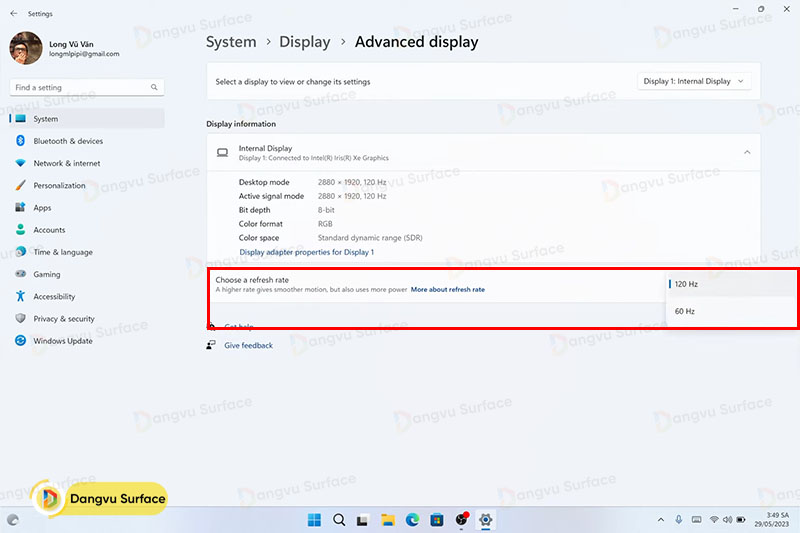
Task: Select Gaming in the sidebar
Action: pyautogui.click(x=46, y=274)
